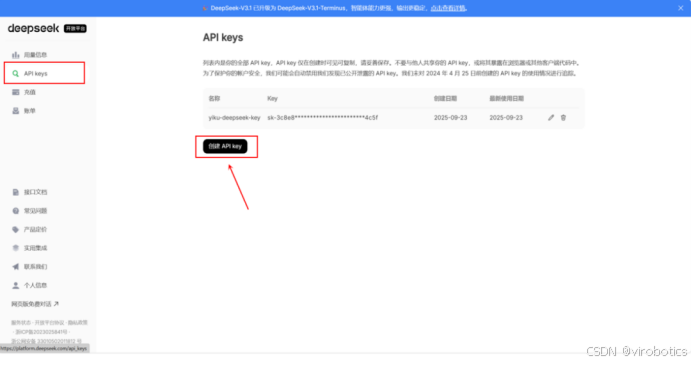Viewport: 692px width, 365px height.
Task: Click the integrations icon beside 实用集成
Action: [15, 248]
